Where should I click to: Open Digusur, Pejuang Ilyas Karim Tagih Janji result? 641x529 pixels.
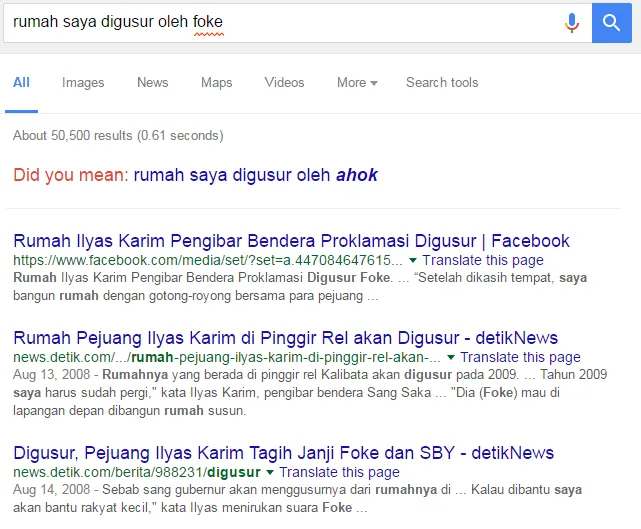(x=283, y=453)
